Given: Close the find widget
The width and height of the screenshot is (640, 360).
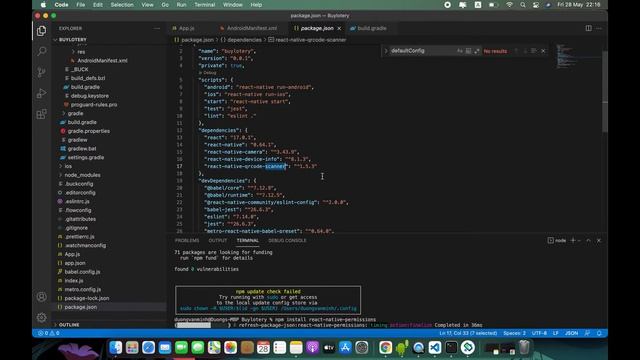Looking at the screenshot, I should click(x=543, y=51).
